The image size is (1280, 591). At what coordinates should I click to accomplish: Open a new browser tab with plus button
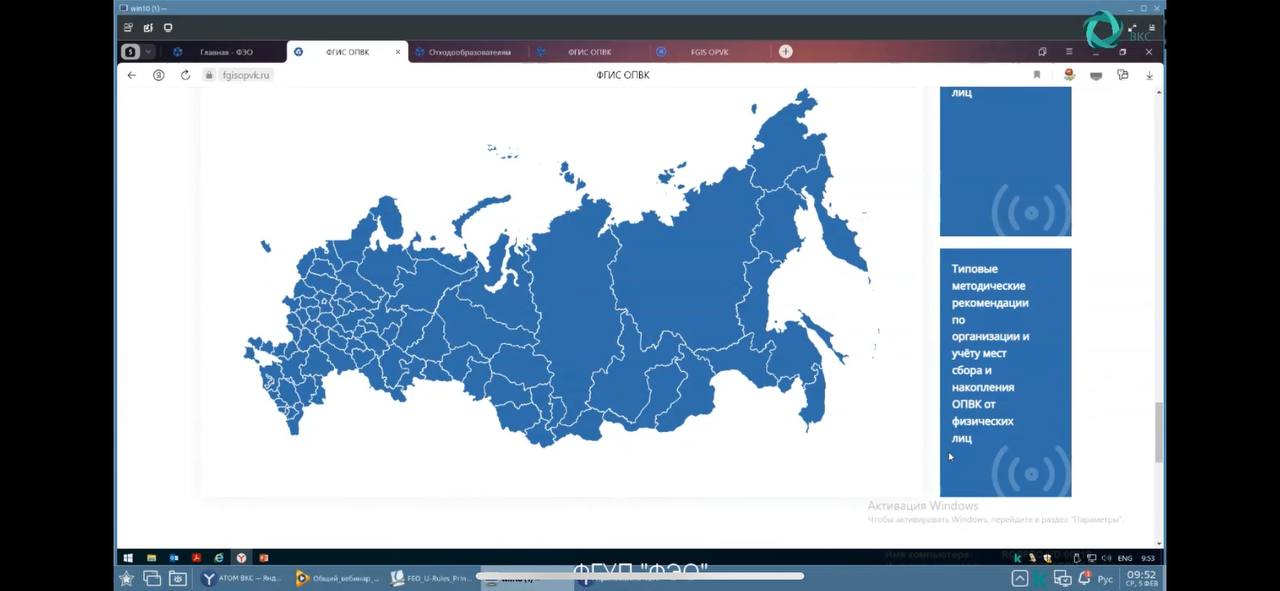click(786, 52)
